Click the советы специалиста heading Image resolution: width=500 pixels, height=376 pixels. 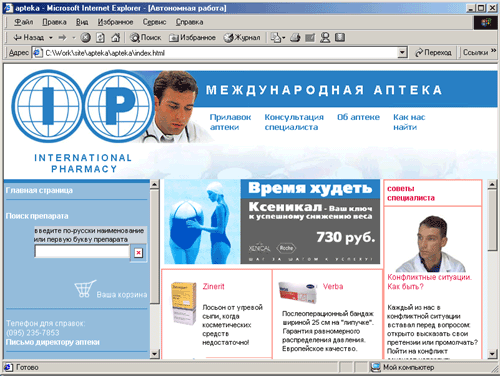(x=411, y=193)
